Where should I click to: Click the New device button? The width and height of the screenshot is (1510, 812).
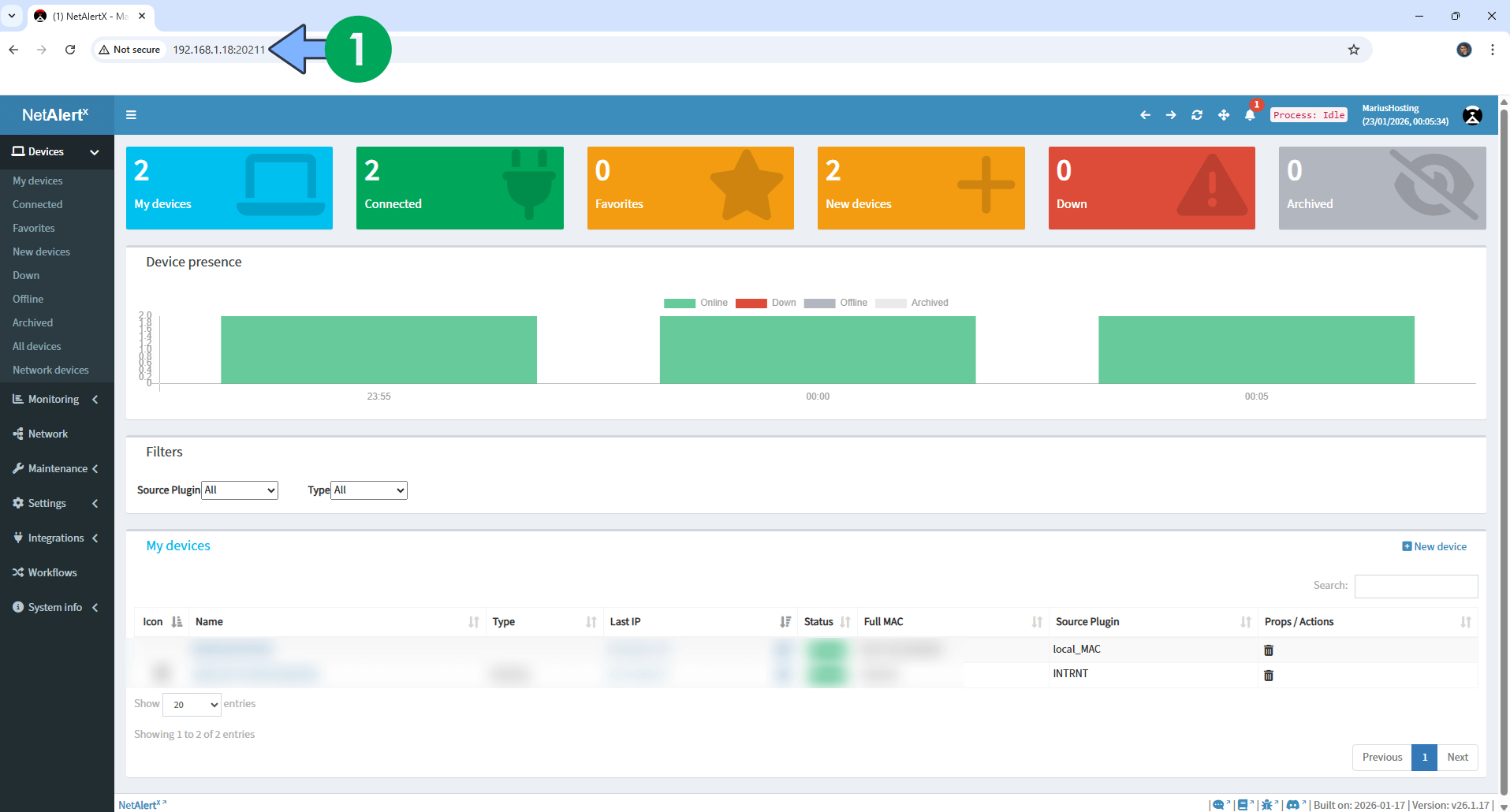(1434, 546)
